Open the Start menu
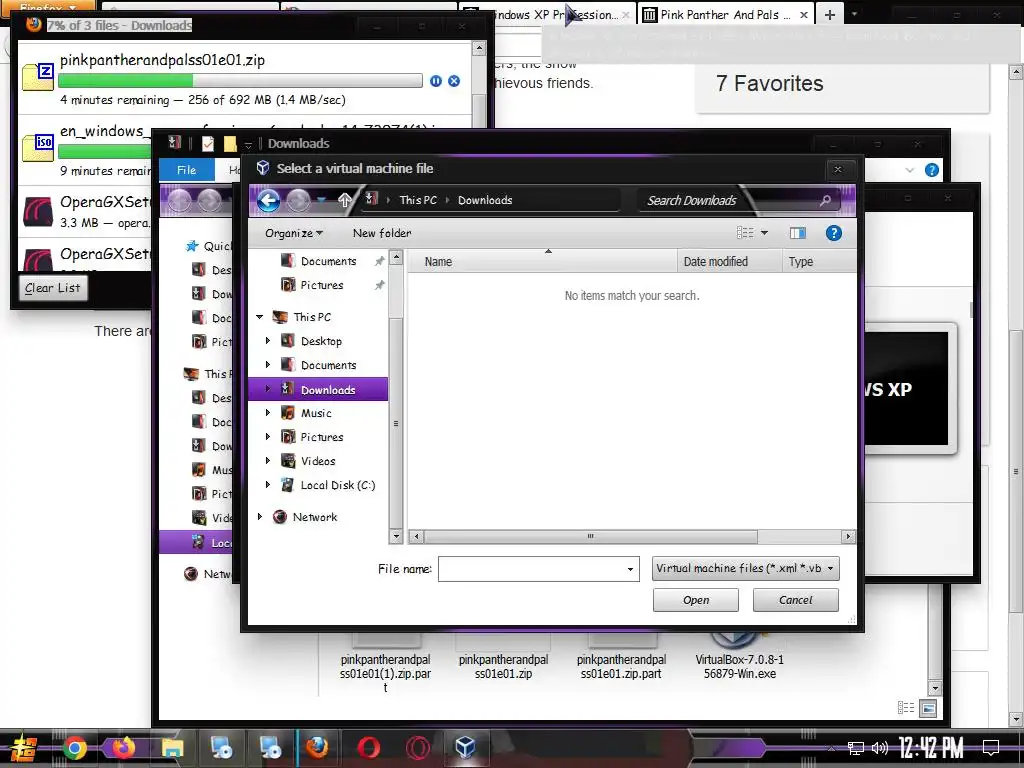The height and width of the screenshot is (768, 1024). pyautogui.click(x=24, y=748)
